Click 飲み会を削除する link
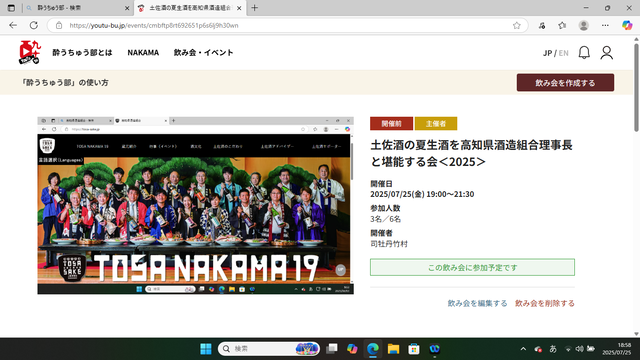Image resolution: width=640 pixels, height=360 pixels. point(544,303)
